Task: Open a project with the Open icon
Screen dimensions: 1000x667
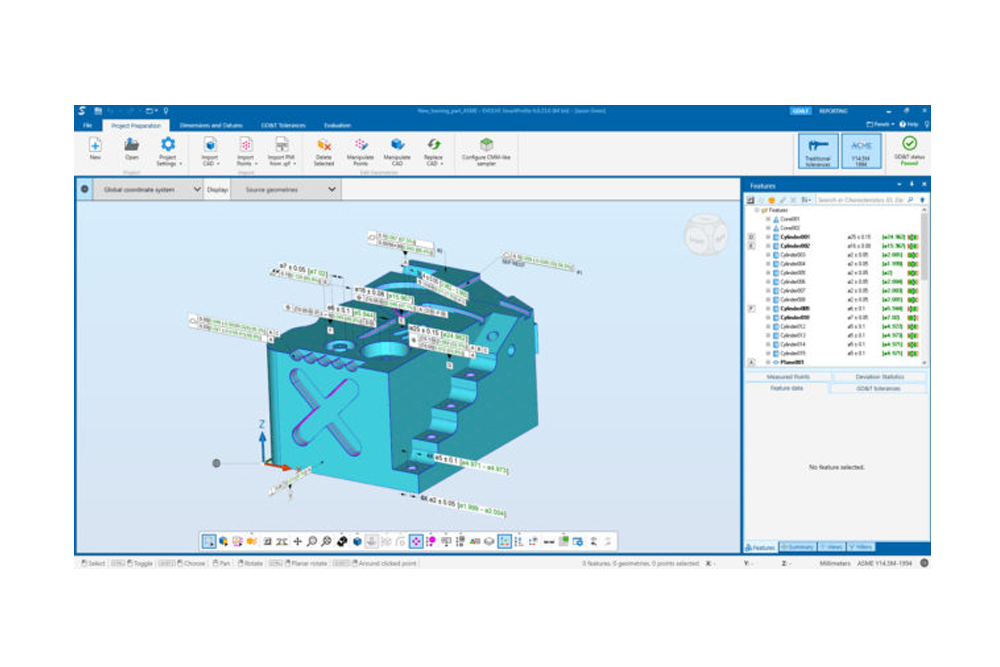Action: (131, 146)
